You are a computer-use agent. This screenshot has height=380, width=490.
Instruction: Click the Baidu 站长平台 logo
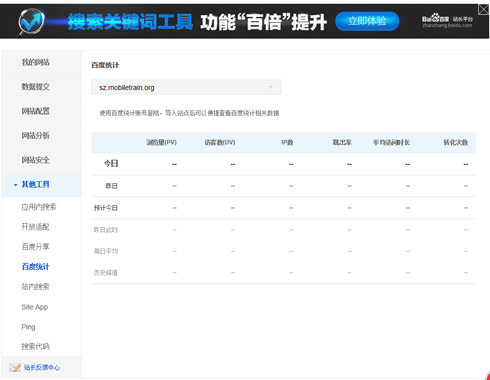pyautogui.click(x=447, y=21)
